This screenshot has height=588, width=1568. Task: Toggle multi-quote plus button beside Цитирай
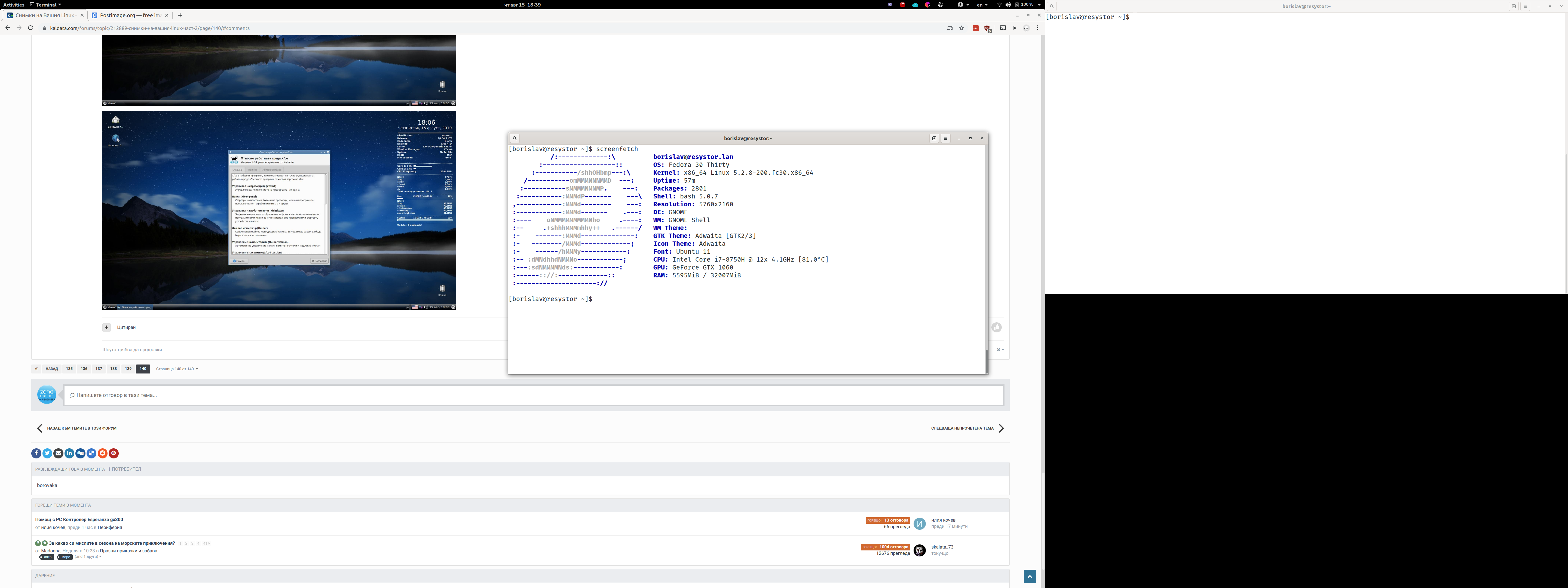pyautogui.click(x=106, y=327)
